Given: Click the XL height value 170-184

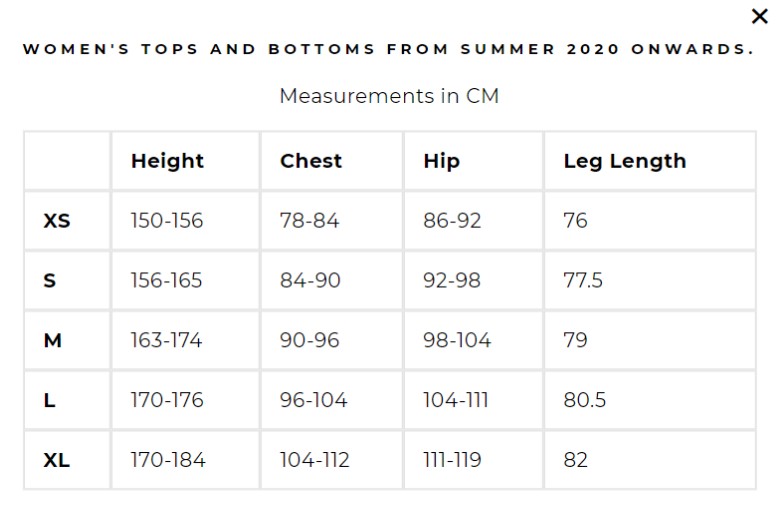Looking at the screenshot, I should (168, 460).
